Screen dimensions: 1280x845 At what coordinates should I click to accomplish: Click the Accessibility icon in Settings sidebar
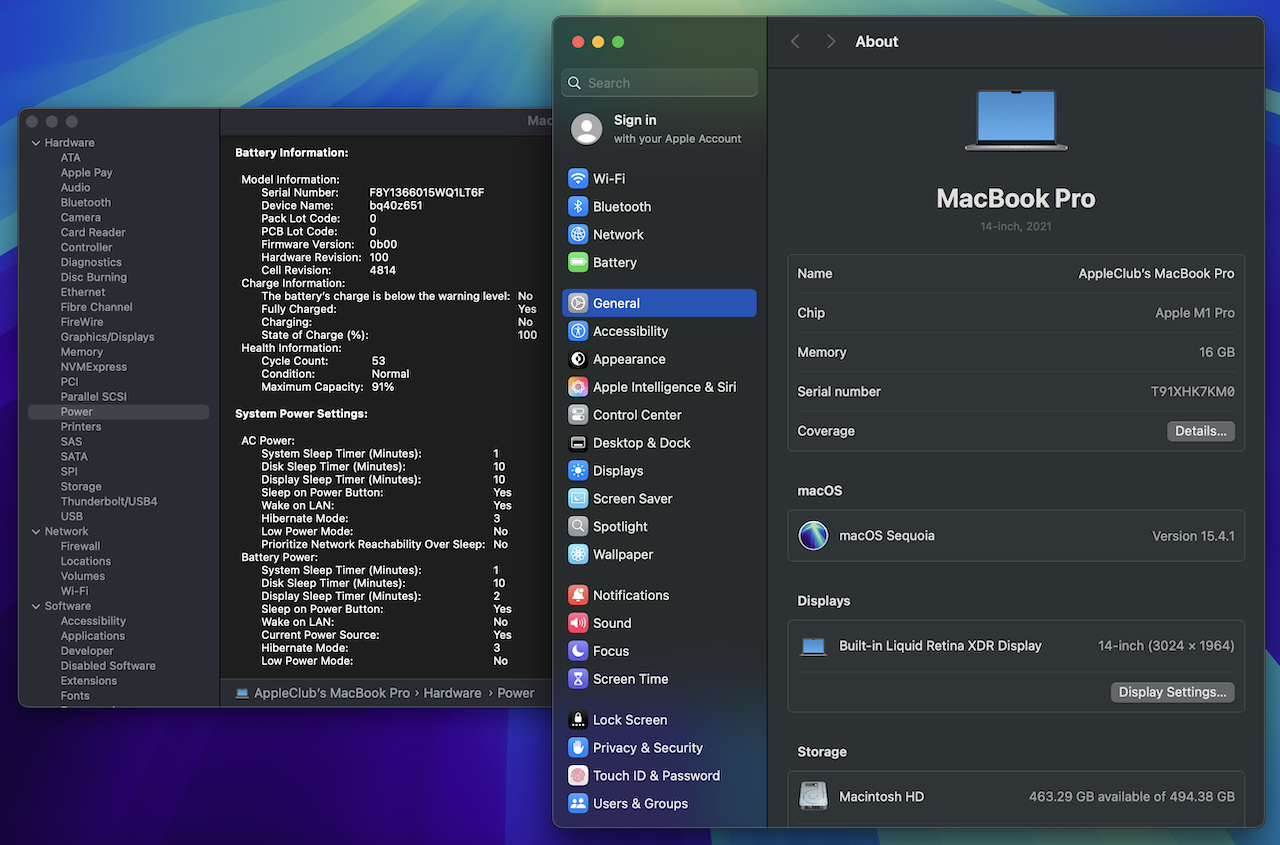tap(578, 331)
